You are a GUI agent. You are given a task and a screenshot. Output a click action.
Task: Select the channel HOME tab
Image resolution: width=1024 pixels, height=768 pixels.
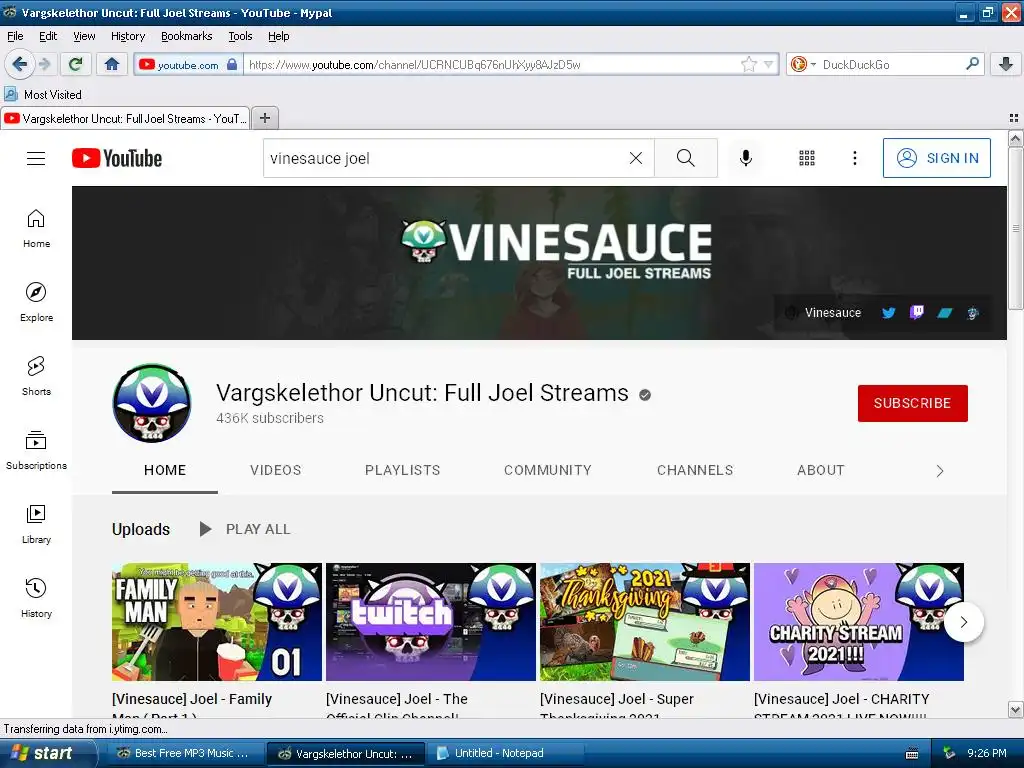point(165,470)
